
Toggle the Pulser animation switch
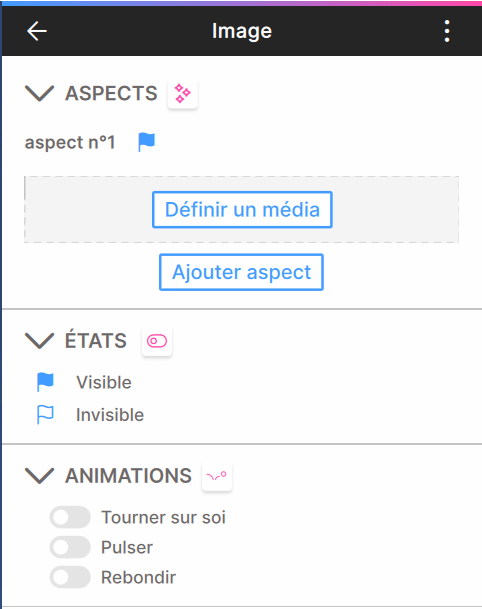(x=70, y=547)
